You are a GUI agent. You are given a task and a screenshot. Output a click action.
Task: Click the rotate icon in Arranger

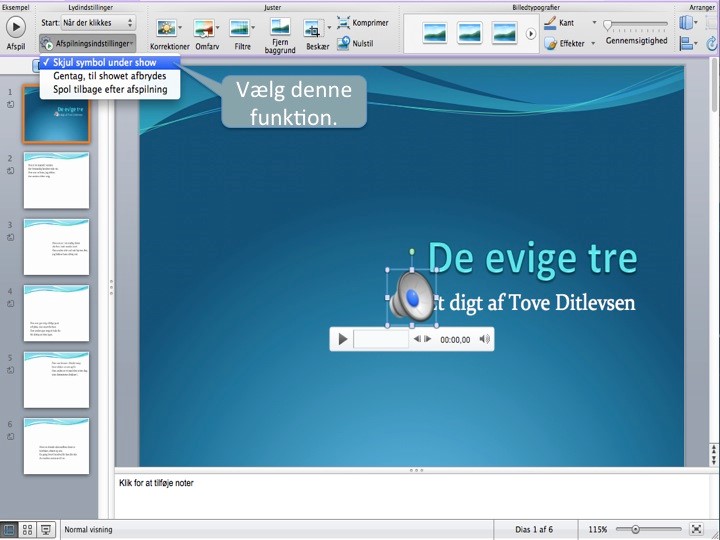[x=712, y=44]
